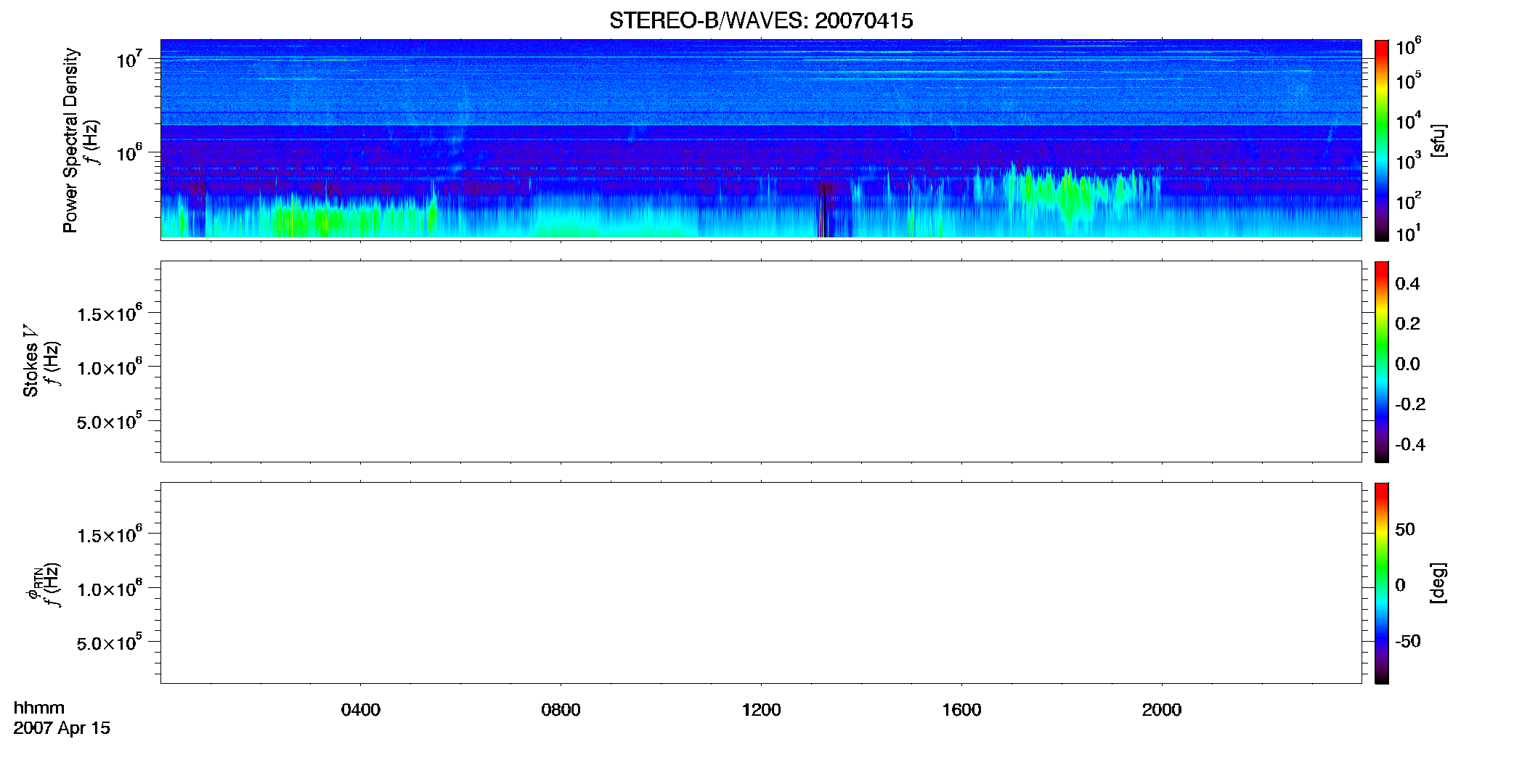Click the empty phi RTN plot panel
Image resolution: width=1522 pixels, height=784 pixels.
coord(761,583)
